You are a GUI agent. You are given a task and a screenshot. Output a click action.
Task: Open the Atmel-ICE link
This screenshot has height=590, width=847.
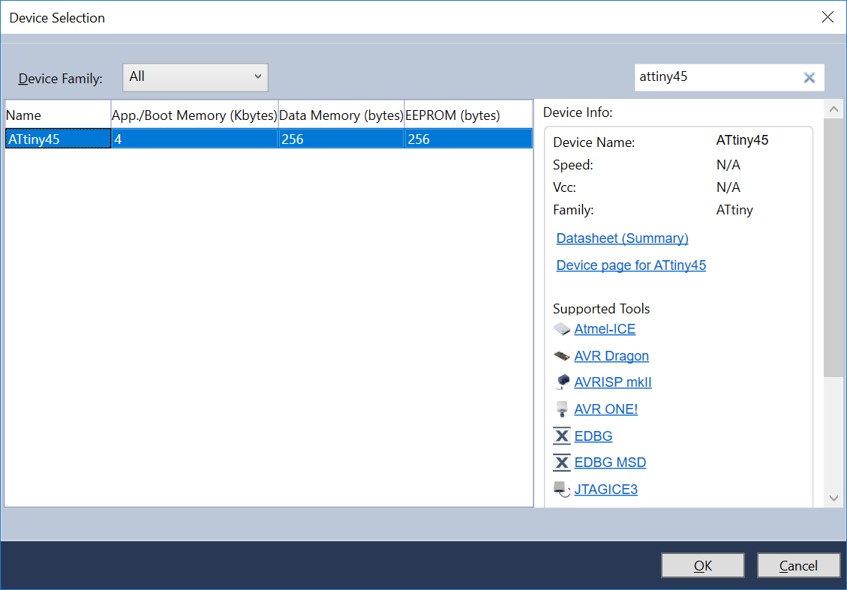pos(604,329)
